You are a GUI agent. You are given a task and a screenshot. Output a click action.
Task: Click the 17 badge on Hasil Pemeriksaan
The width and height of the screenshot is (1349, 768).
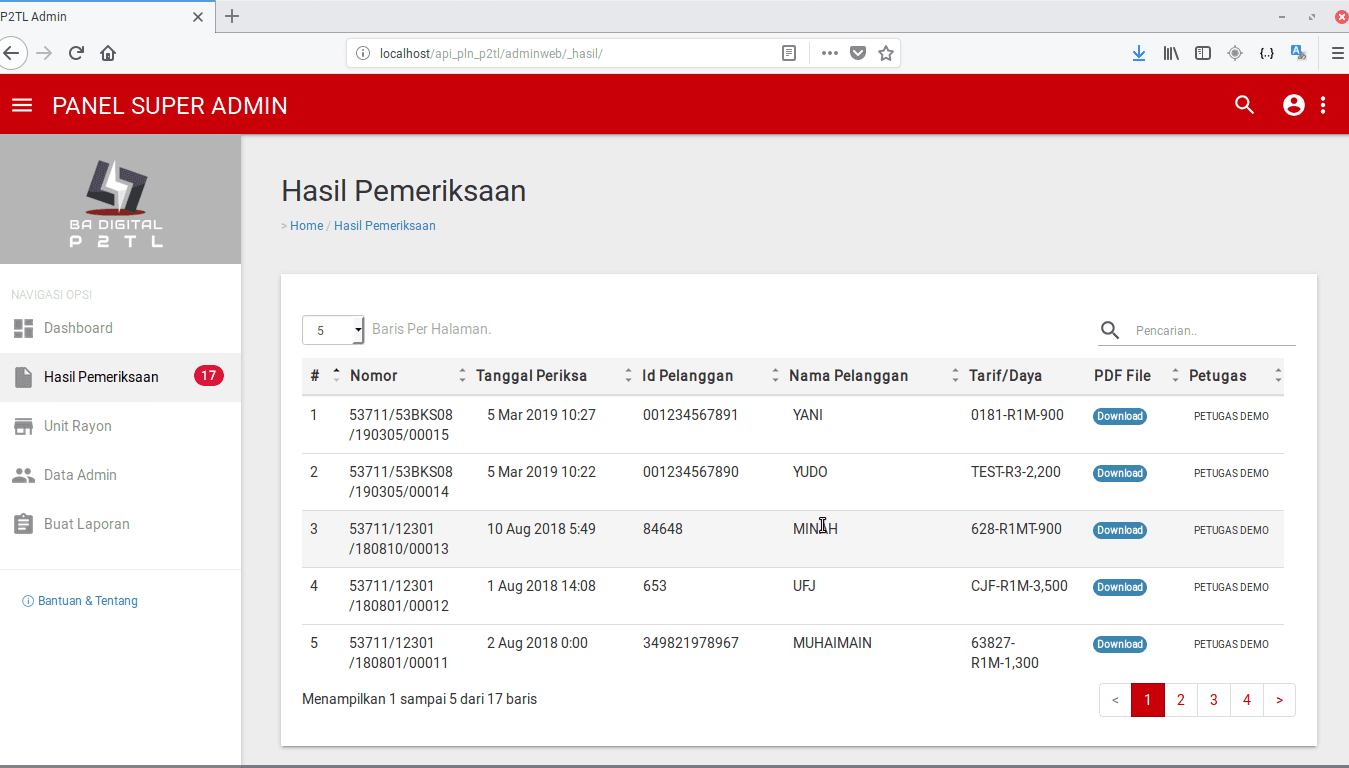[x=208, y=376]
